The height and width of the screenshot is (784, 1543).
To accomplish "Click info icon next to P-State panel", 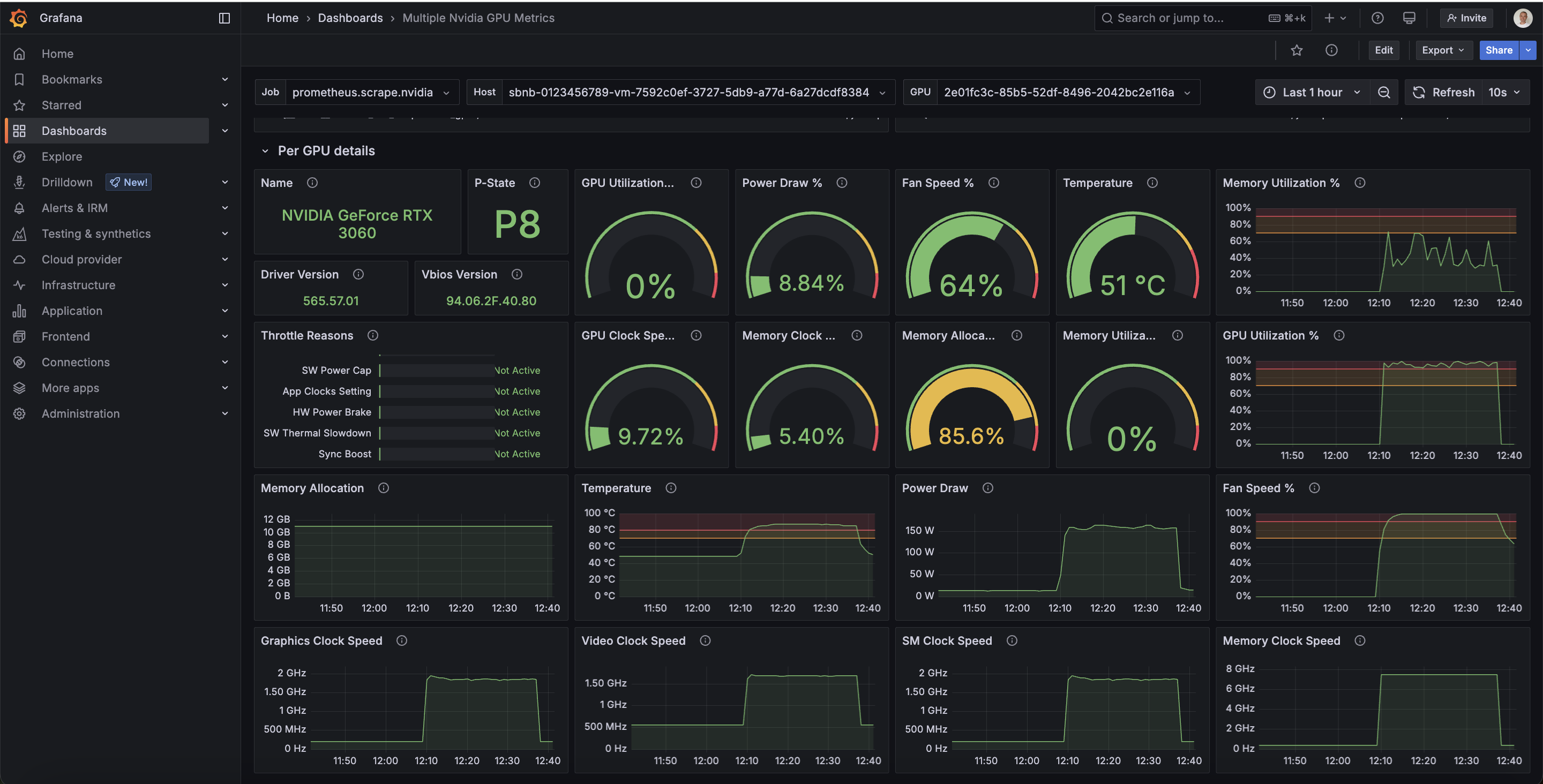I will [x=534, y=183].
